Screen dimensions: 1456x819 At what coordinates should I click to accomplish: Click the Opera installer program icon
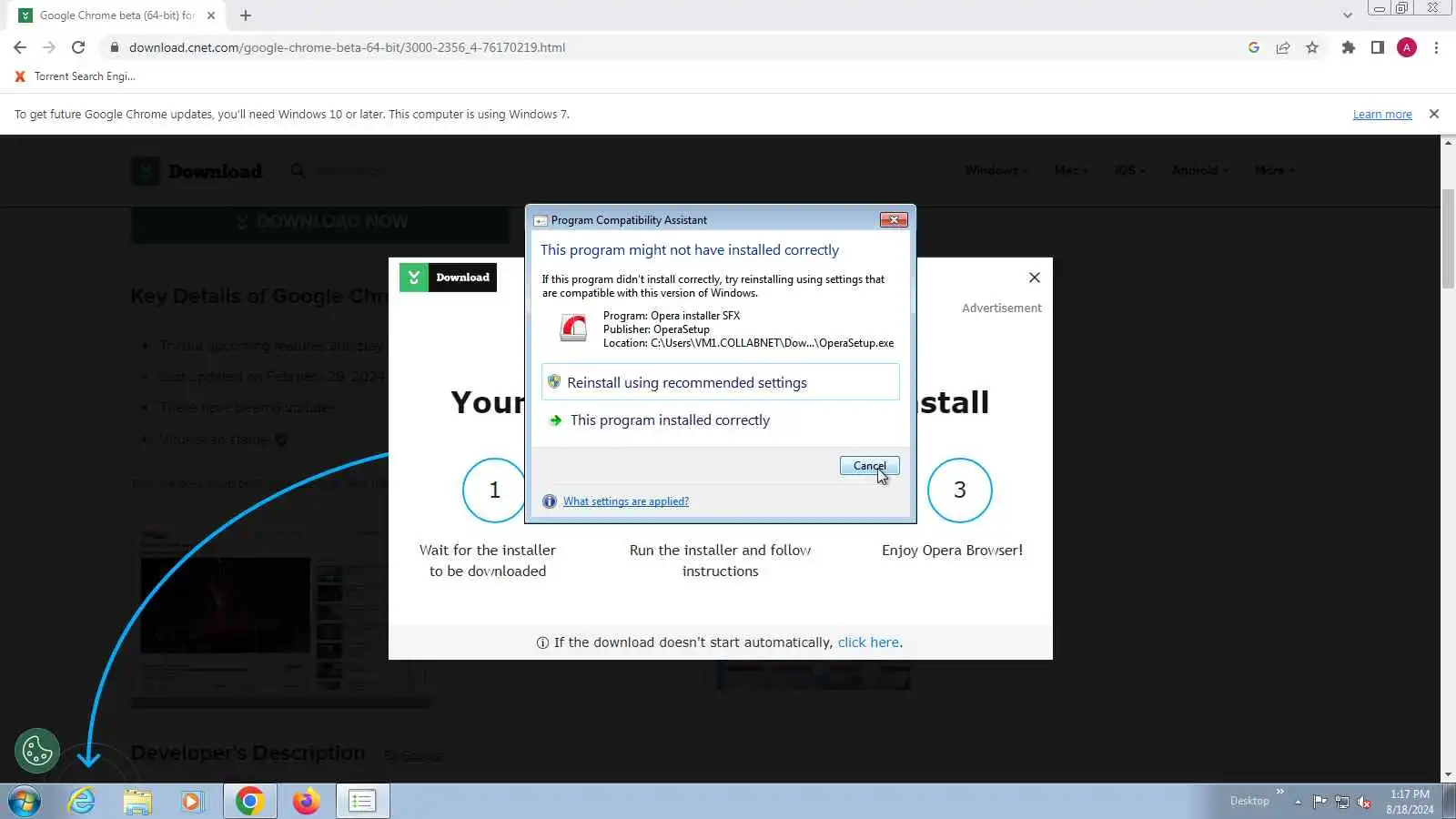click(573, 329)
